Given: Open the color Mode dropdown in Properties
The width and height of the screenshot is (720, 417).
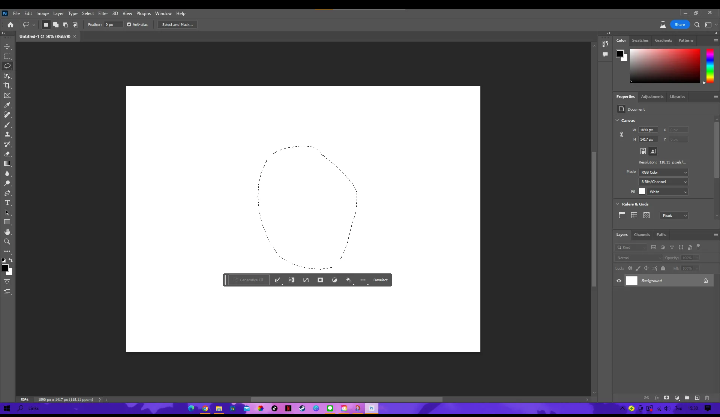Looking at the screenshot, I should click(x=664, y=172).
